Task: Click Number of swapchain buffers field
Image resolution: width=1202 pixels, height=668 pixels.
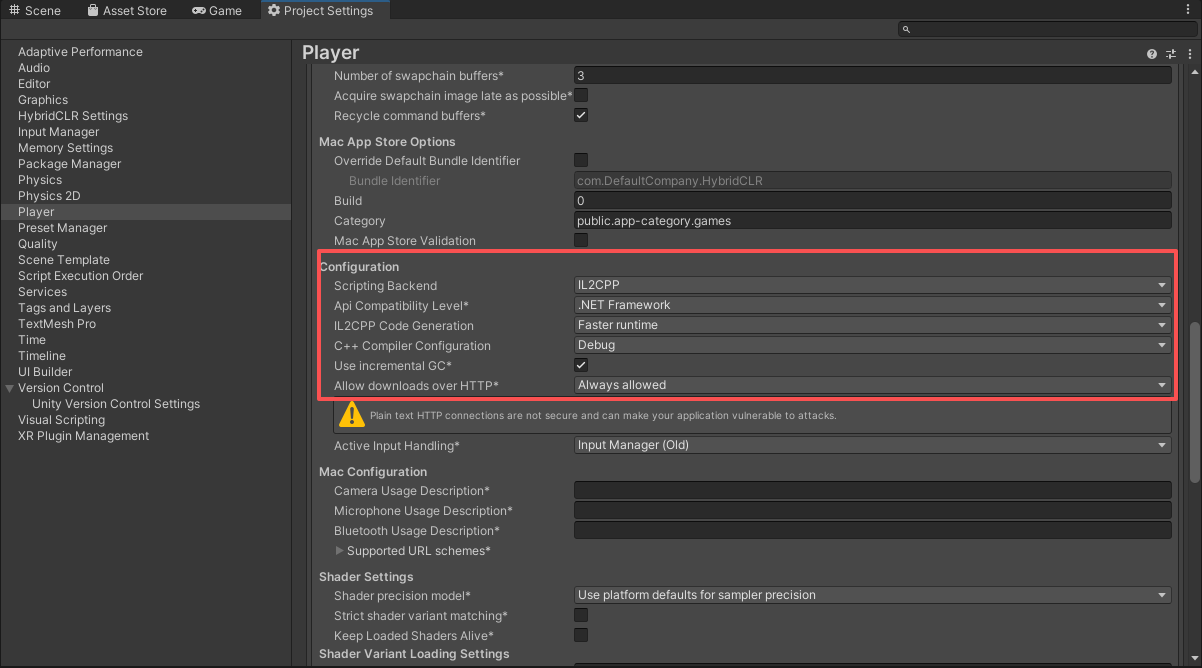Action: coord(872,75)
